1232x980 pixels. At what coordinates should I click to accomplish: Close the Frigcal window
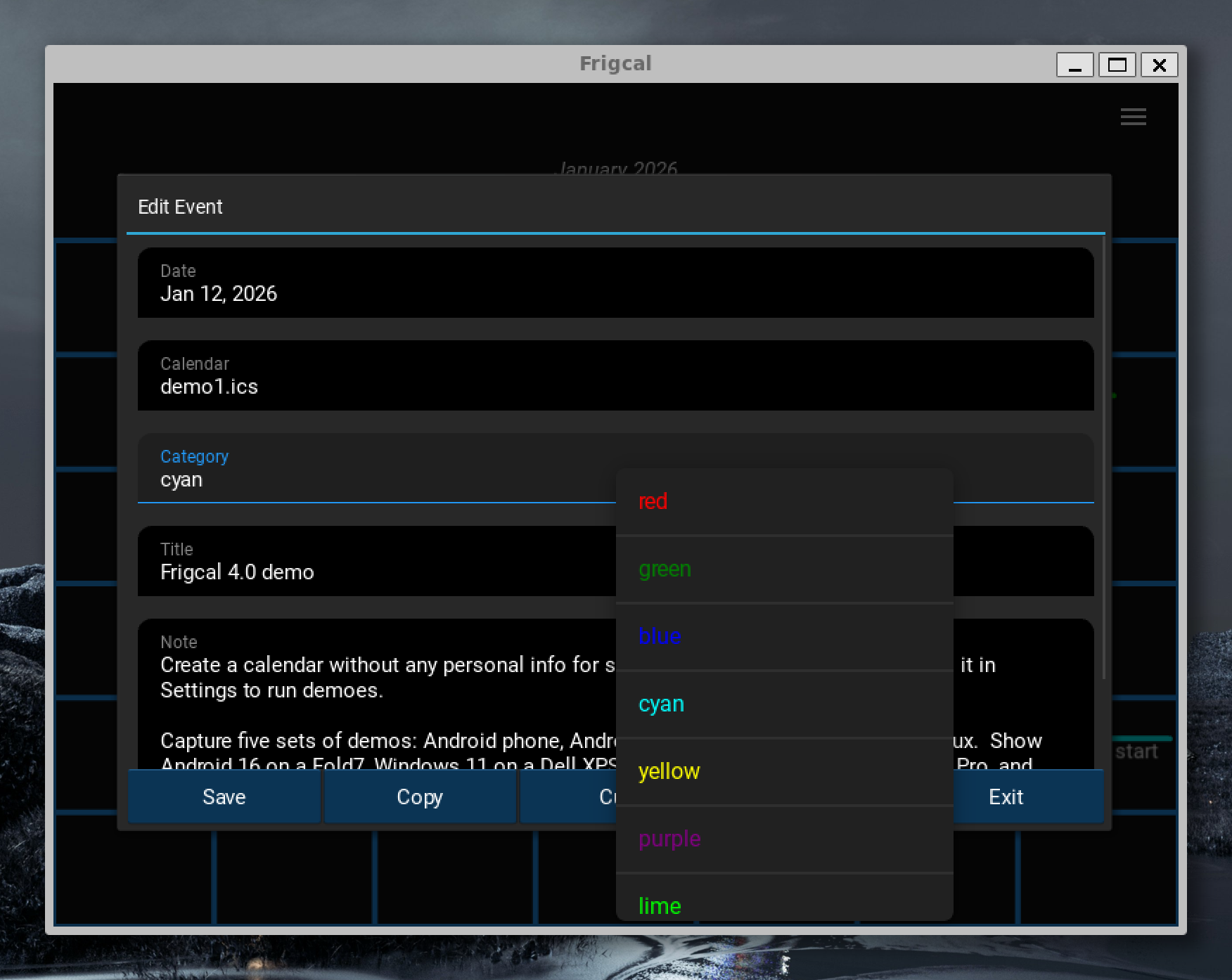[1160, 65]
